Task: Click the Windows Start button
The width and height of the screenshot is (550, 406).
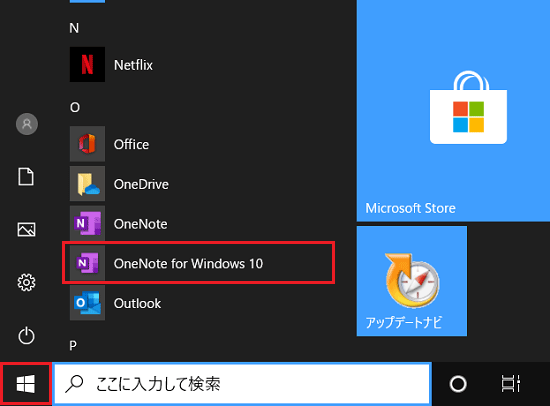Action: pos(26,384)
